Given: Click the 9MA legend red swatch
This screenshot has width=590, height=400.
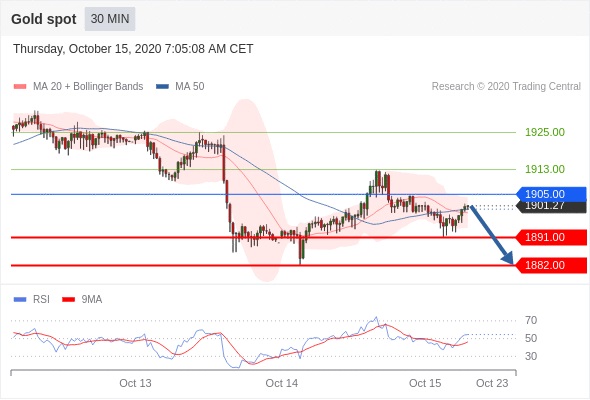Looking at the screenshot, I should tap(68, 300).
